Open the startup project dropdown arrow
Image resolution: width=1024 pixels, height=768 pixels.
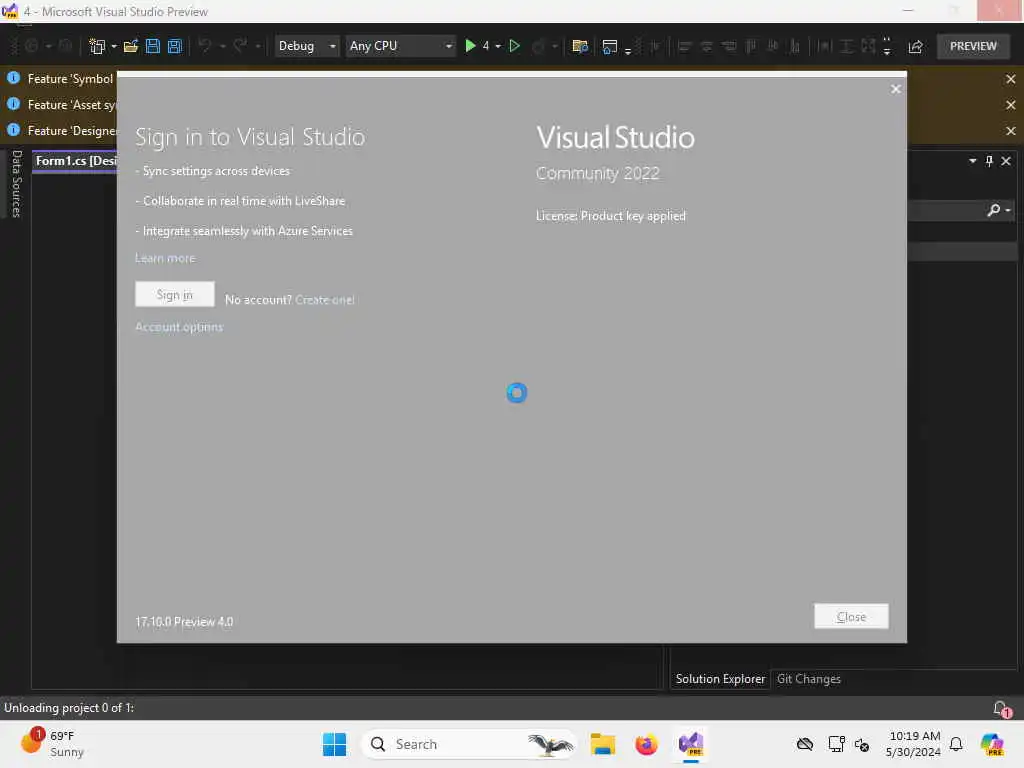[498, 46]
